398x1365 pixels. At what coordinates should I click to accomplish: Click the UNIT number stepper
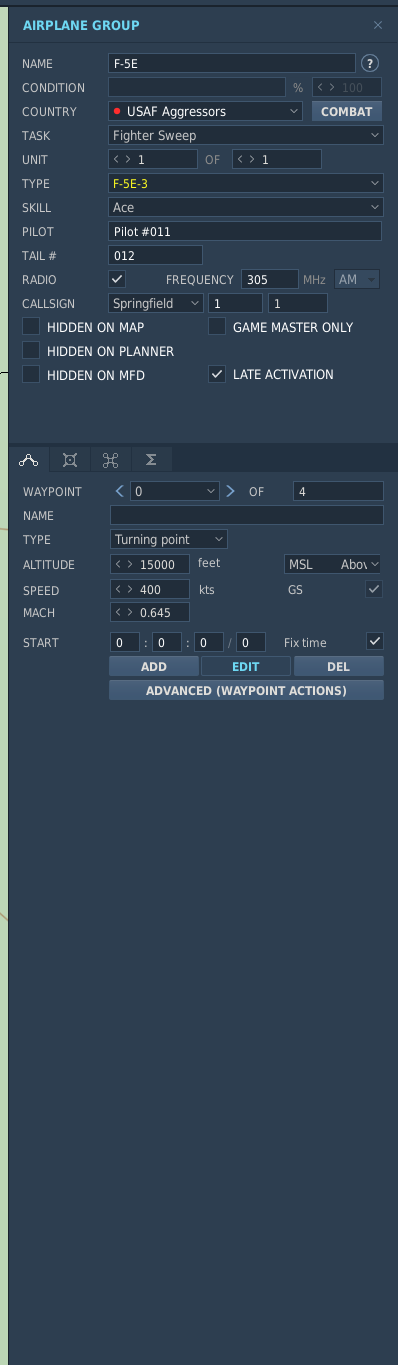pos(153,159)
